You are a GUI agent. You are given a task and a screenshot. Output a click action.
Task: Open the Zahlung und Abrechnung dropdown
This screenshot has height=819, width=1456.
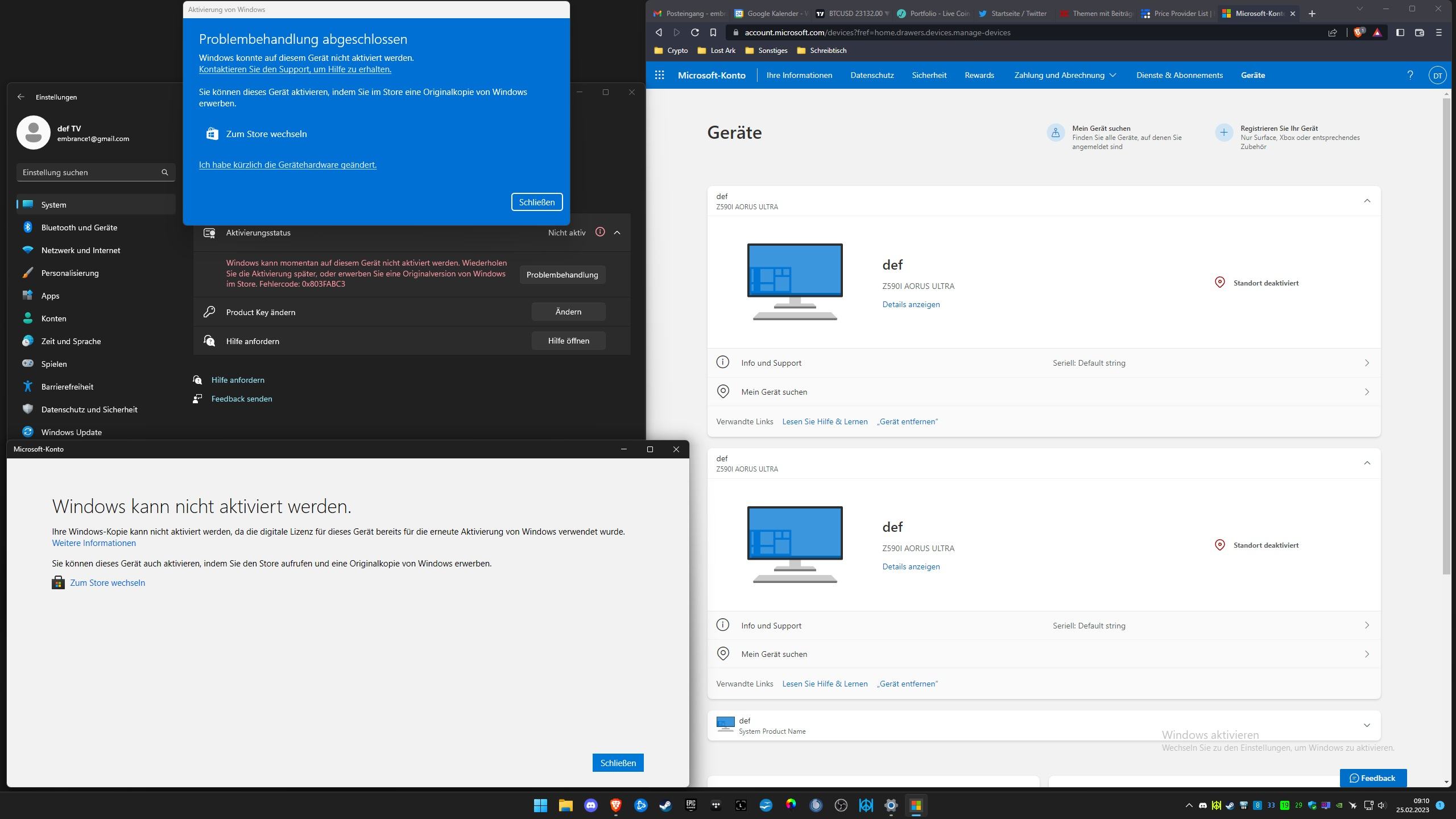click(1065, 75)
